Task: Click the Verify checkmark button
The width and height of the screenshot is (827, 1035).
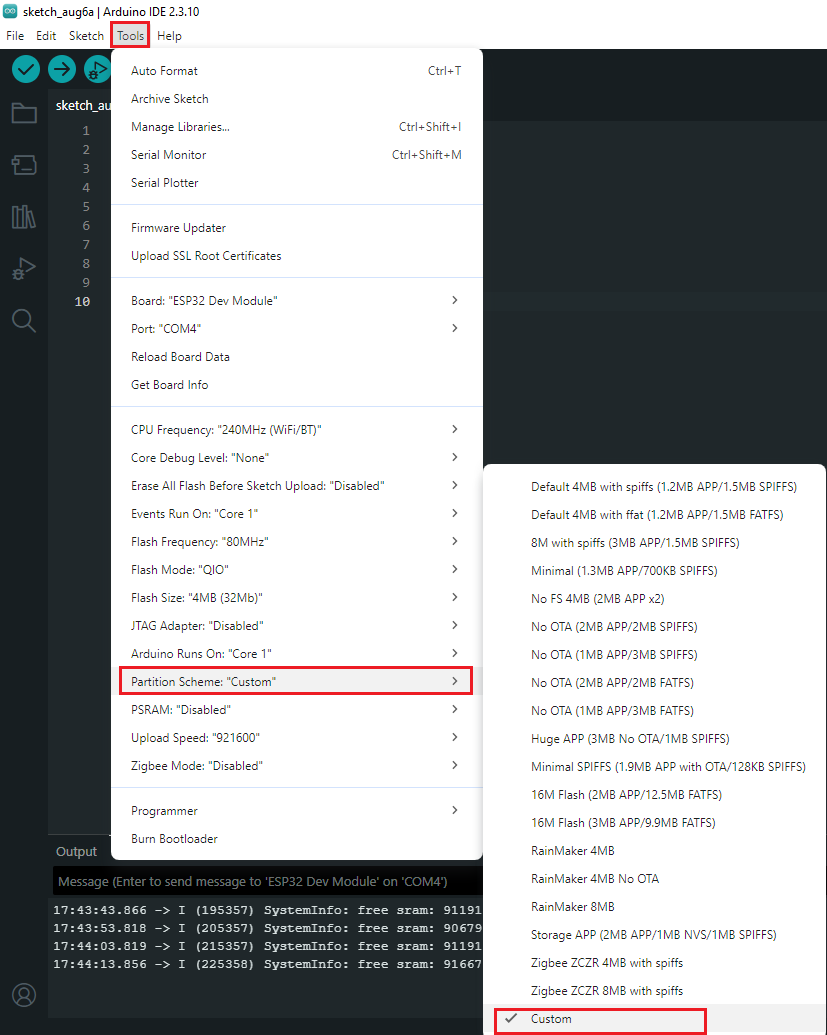Action: coord(26,69)
